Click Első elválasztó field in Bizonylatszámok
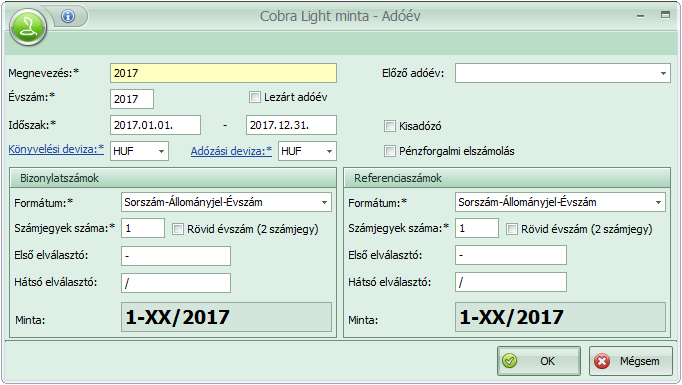The width and height of the screenshot is (682, 385). pos(176,256)
